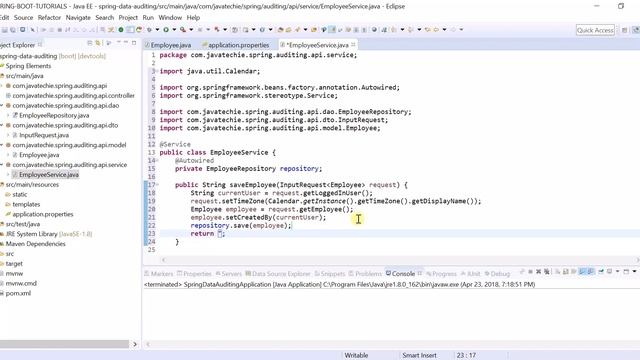Screen dimensions: 640x360
Task: Open the Run menu
Action: click(148, 18)
